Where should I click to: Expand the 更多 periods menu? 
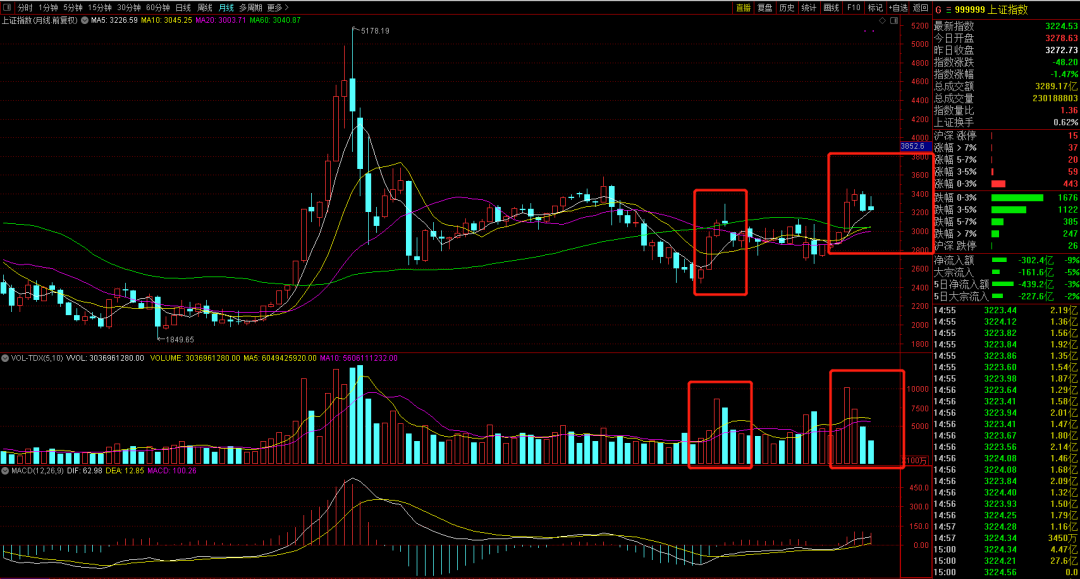pos(278,8)
